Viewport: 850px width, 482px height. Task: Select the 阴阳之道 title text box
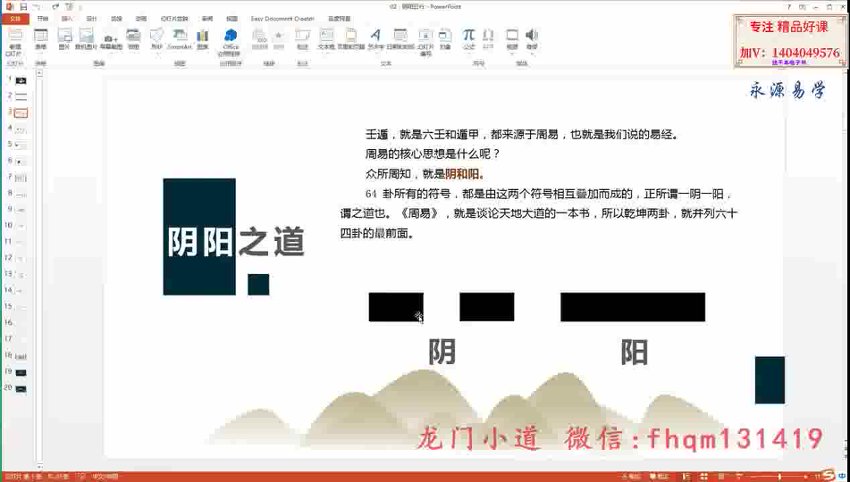pyautogui.click(x=235, y=242)
